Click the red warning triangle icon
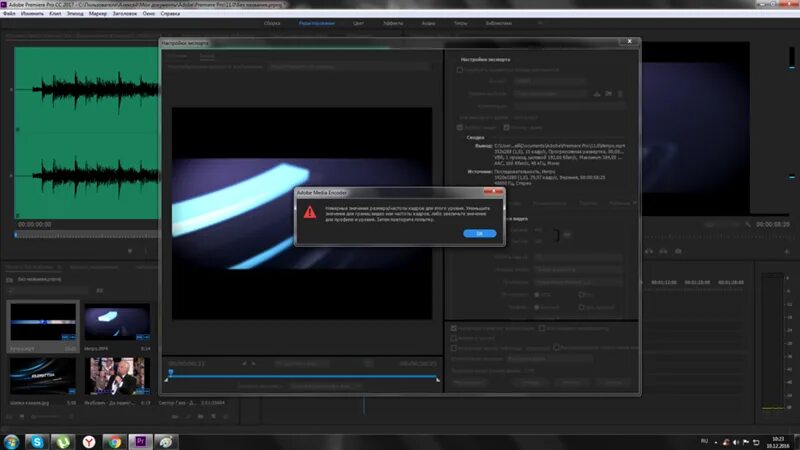This screenshot has width=800, height=450. 310,212
